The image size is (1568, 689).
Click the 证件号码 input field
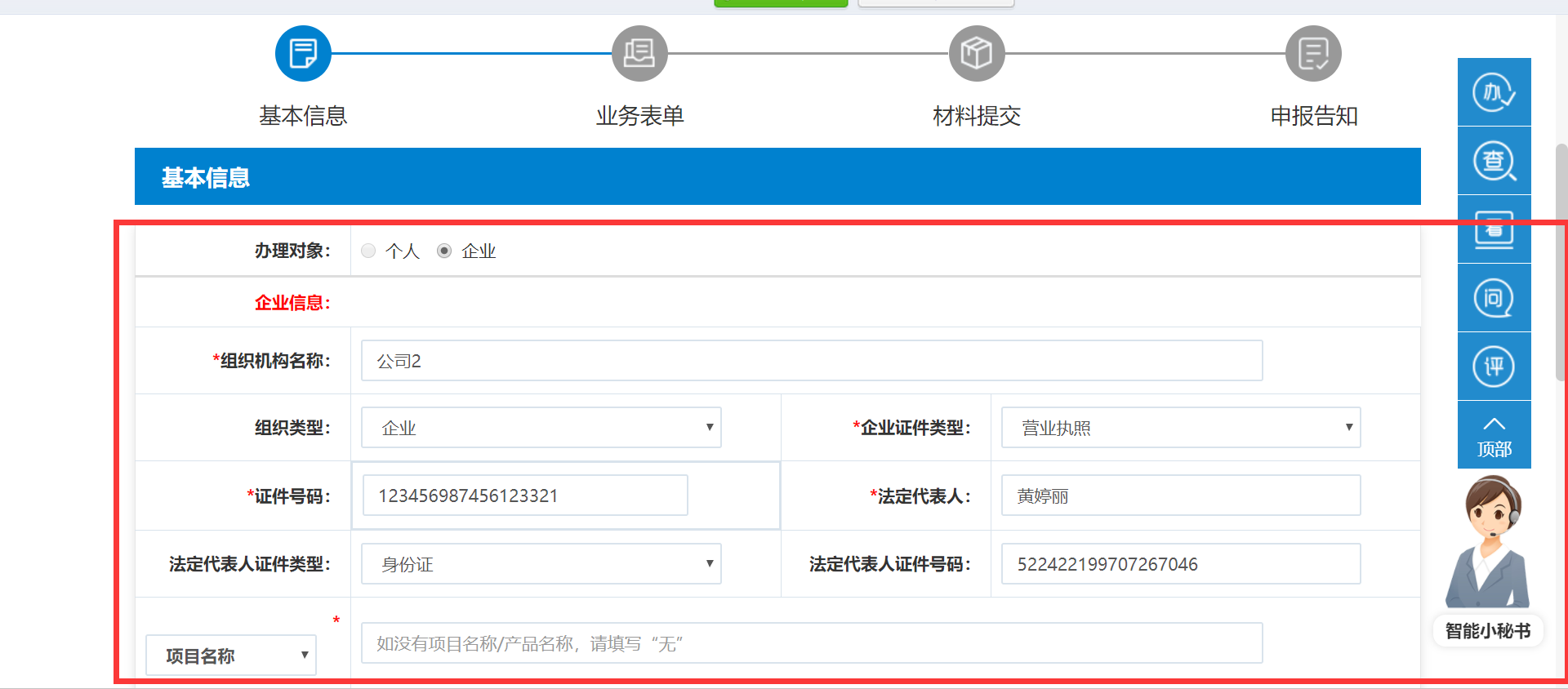click(x=525, y=496)
